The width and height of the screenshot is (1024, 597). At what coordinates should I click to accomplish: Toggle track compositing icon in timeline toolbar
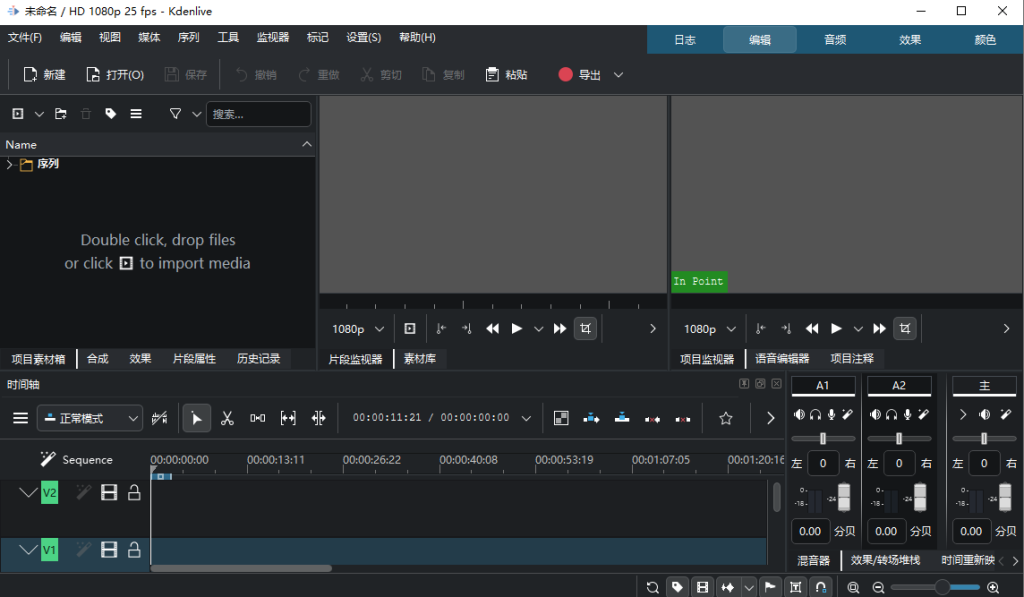pos(159,418)
